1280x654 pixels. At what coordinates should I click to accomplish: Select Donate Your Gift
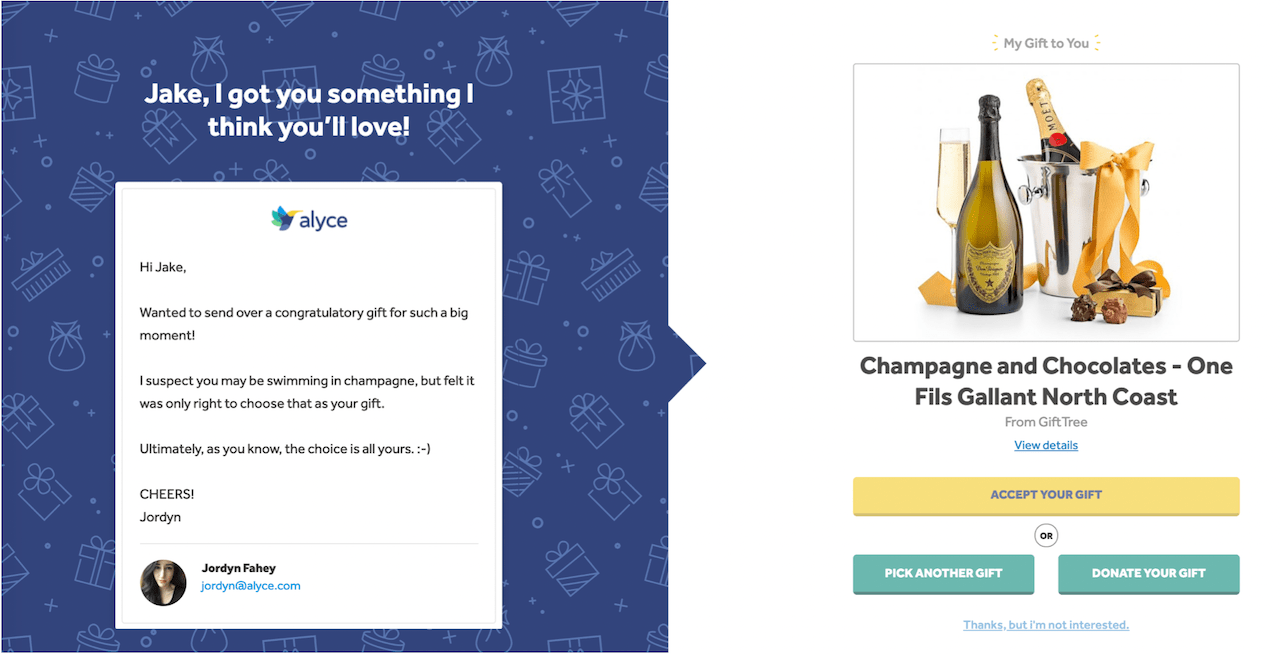[x=1149, y=574]
